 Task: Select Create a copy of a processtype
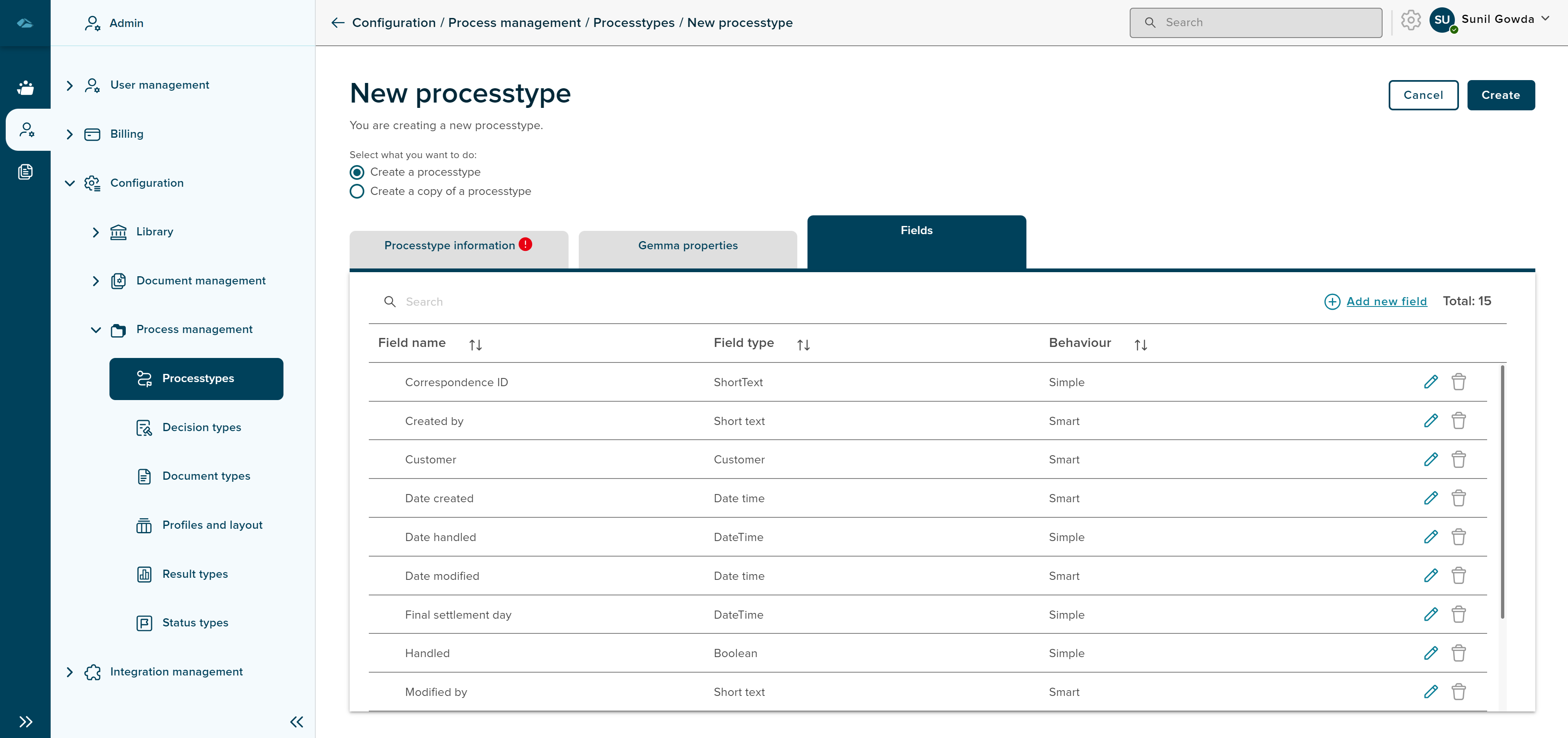[x=357, y=191]
